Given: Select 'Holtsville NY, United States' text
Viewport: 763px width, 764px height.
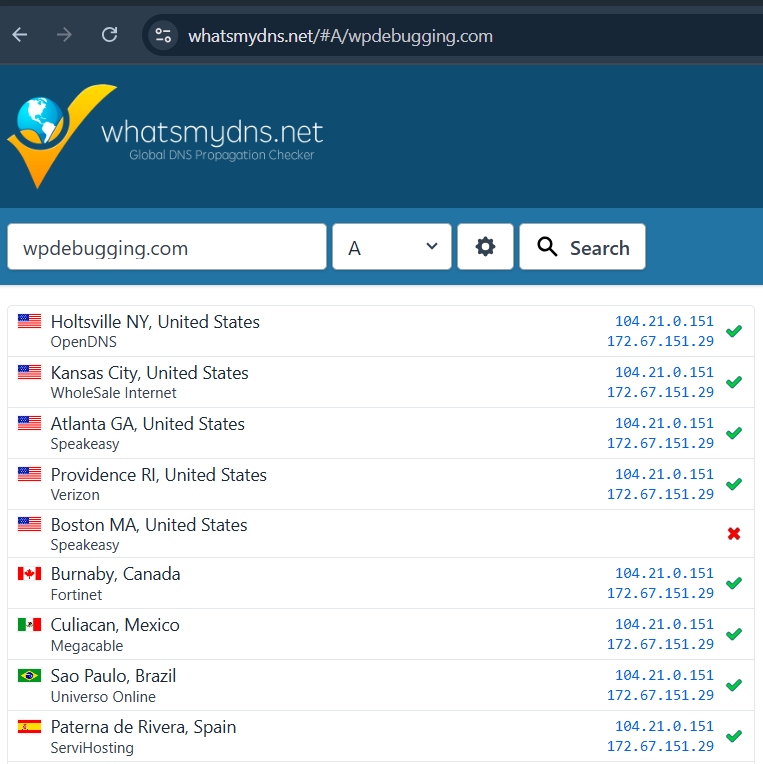Looking at the screenshot, I should (155, 322).
